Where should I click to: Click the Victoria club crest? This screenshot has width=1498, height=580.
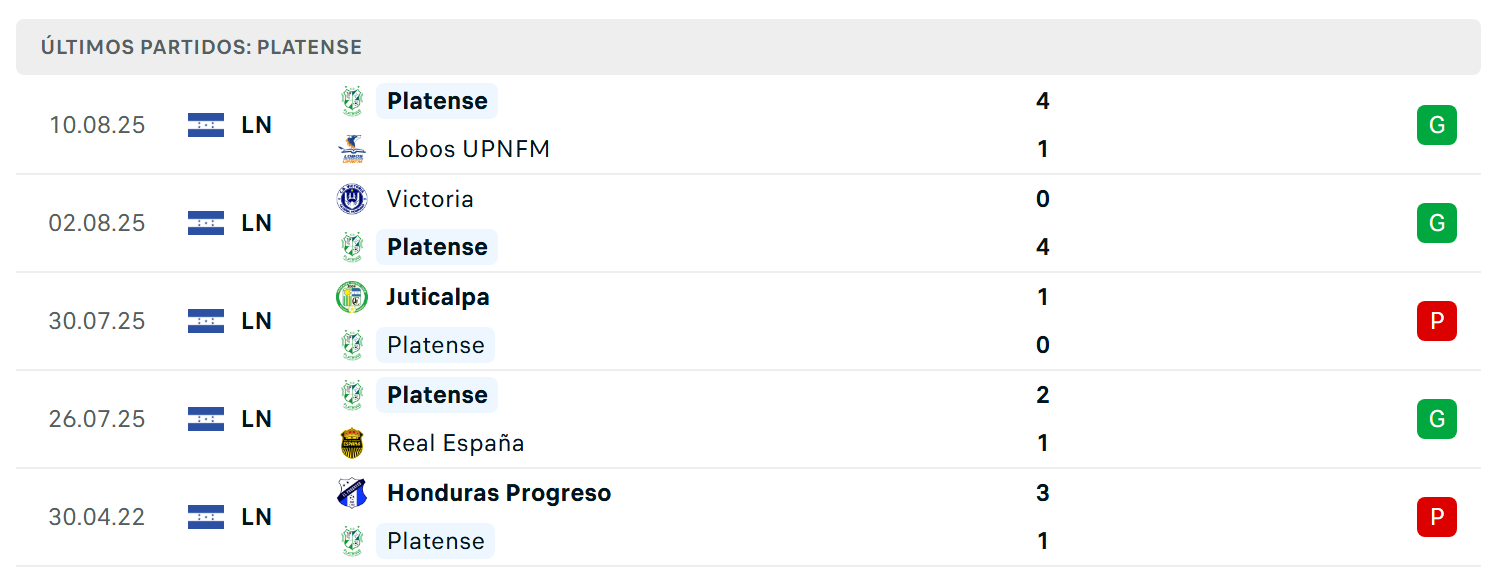[352, 199]
